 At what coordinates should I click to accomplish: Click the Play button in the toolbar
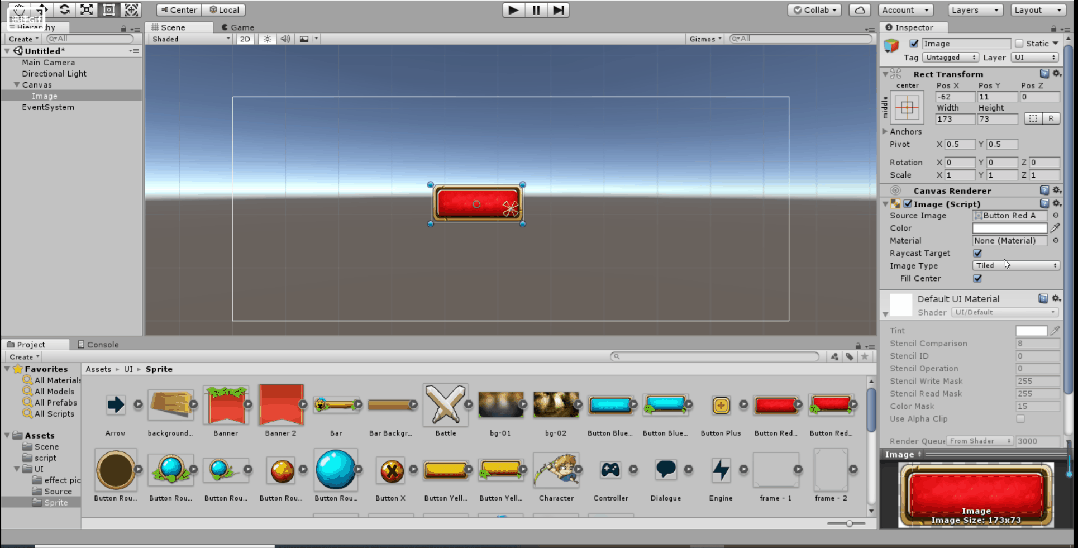[512, 10]
